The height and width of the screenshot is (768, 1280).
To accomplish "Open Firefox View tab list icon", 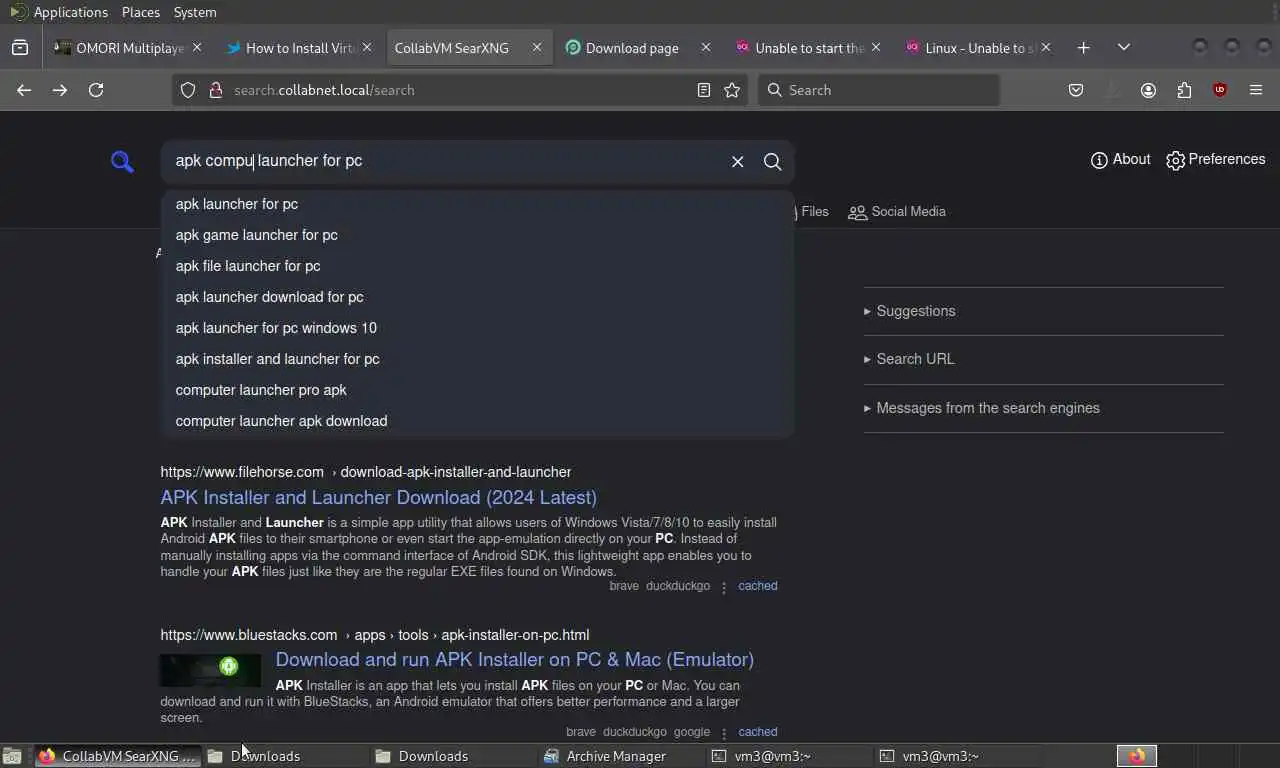I will tap(20, 47).
